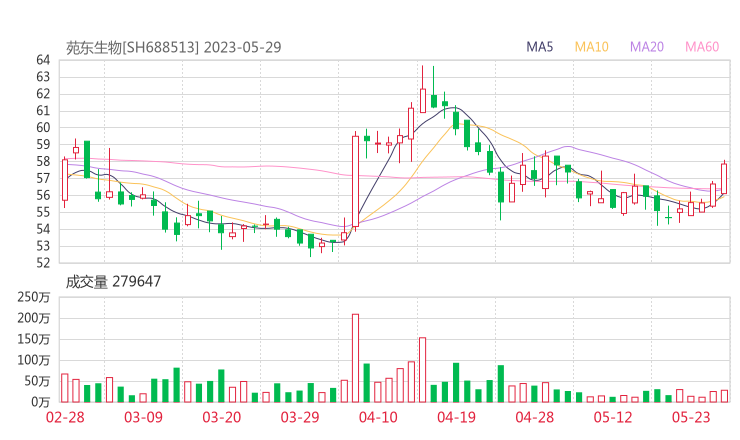Click the MA60 legend label
740x440 pixels.
tap(702, 47)
